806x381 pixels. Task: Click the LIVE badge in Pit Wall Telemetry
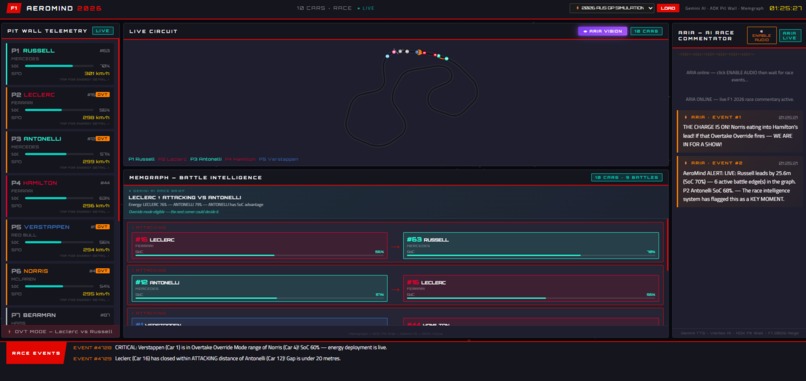[x=103, y=31]
